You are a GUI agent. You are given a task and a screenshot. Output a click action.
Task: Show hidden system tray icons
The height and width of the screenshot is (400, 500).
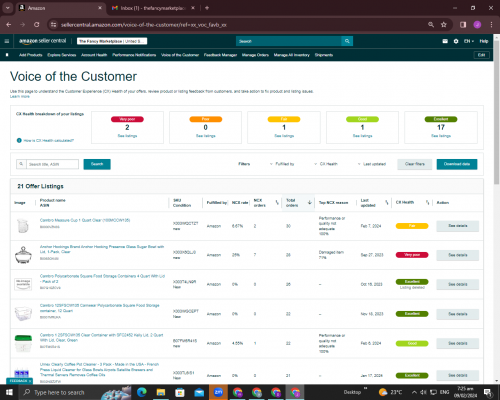(x=414, y=392)
